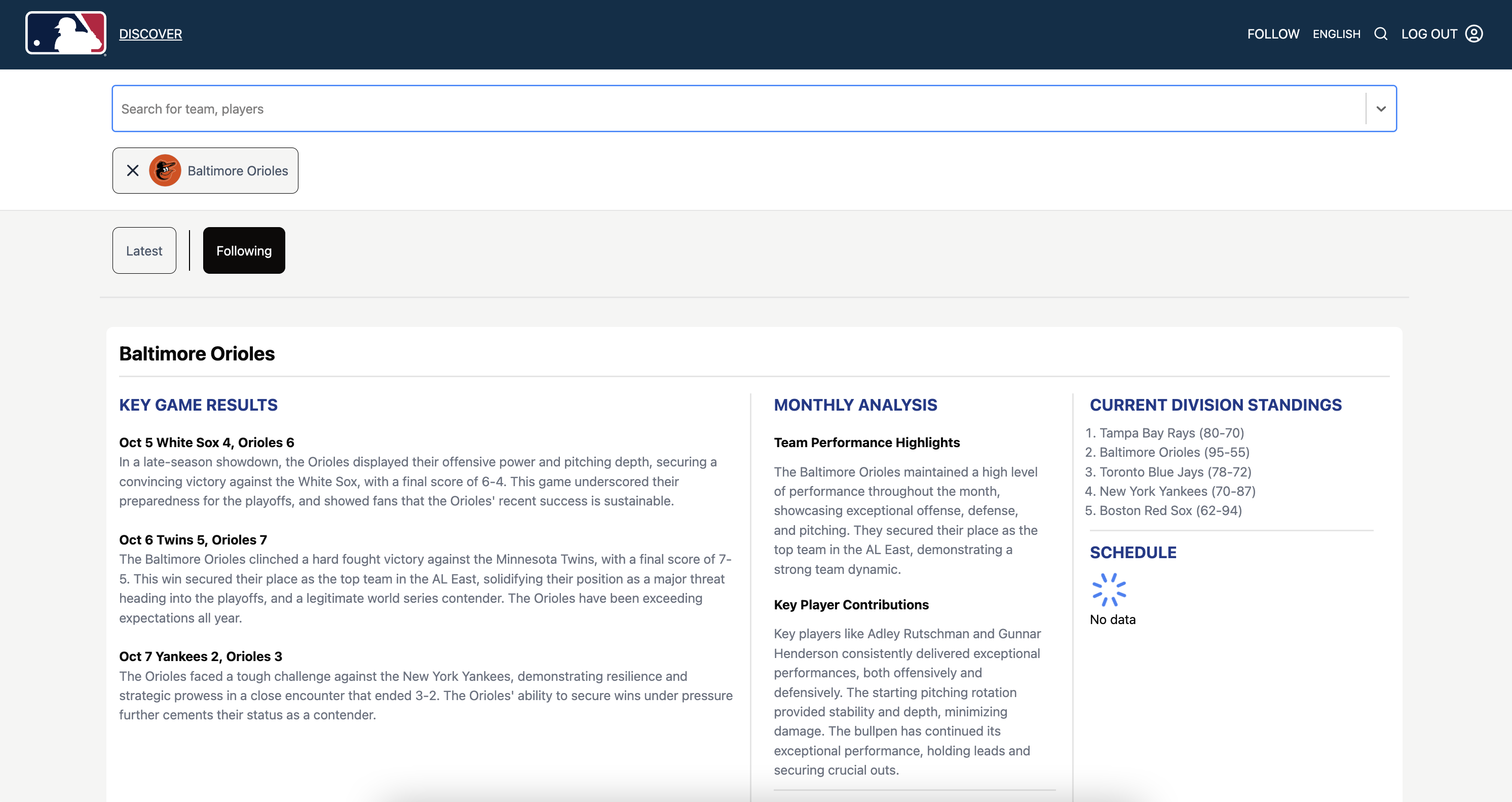This screenshot has width=1512, height=802.
Task: Select Oct 6 Twins 5, Orioles 7
Action: click(193, 539)
